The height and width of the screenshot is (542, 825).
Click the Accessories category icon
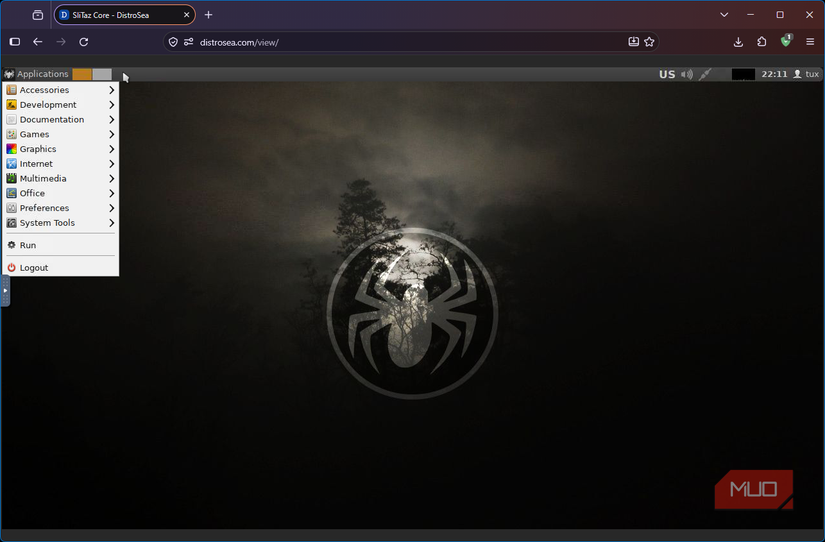[x=12, y=90]
